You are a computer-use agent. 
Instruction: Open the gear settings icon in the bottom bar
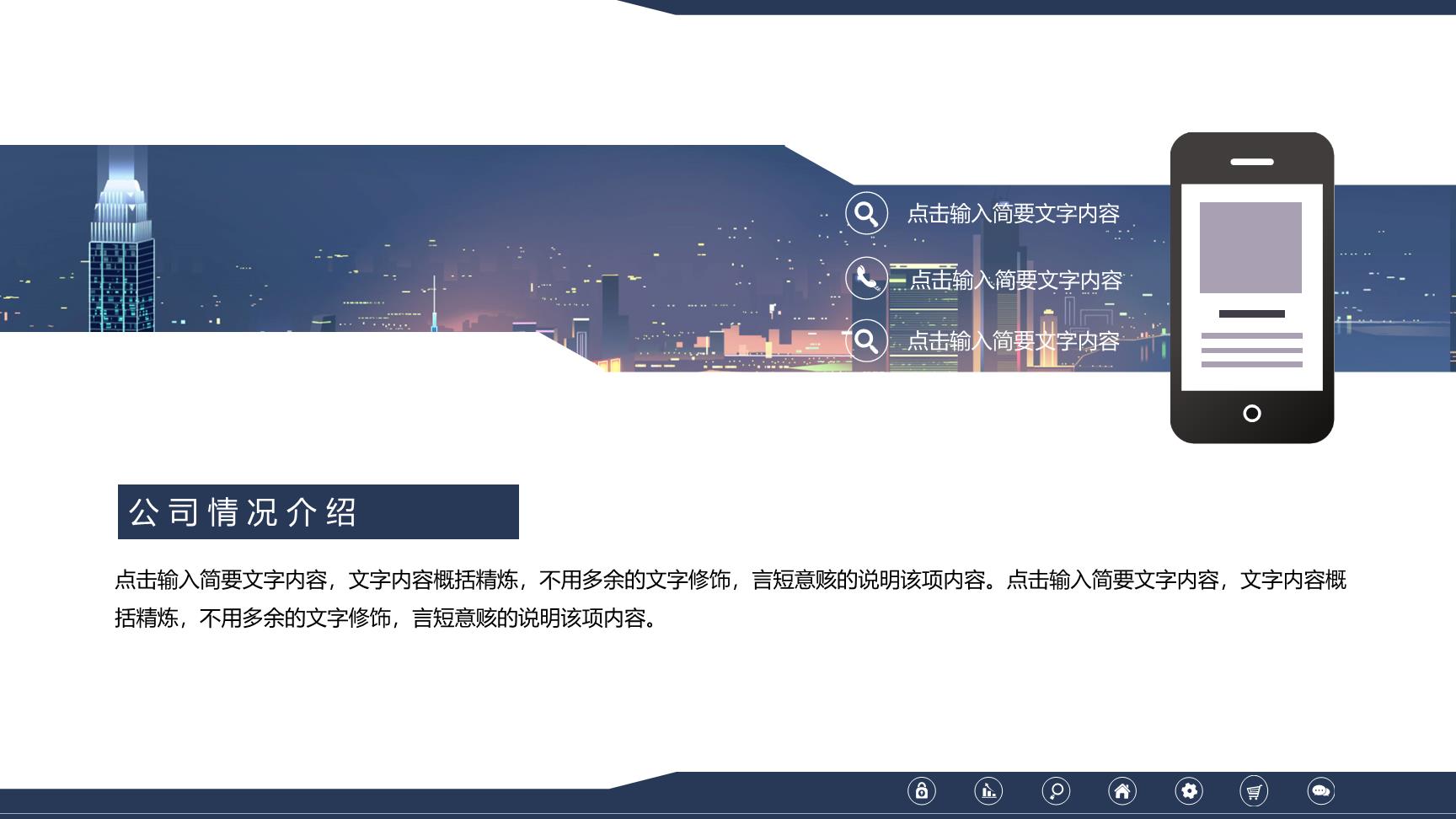pyautogui.click(x=1189, y=791)
